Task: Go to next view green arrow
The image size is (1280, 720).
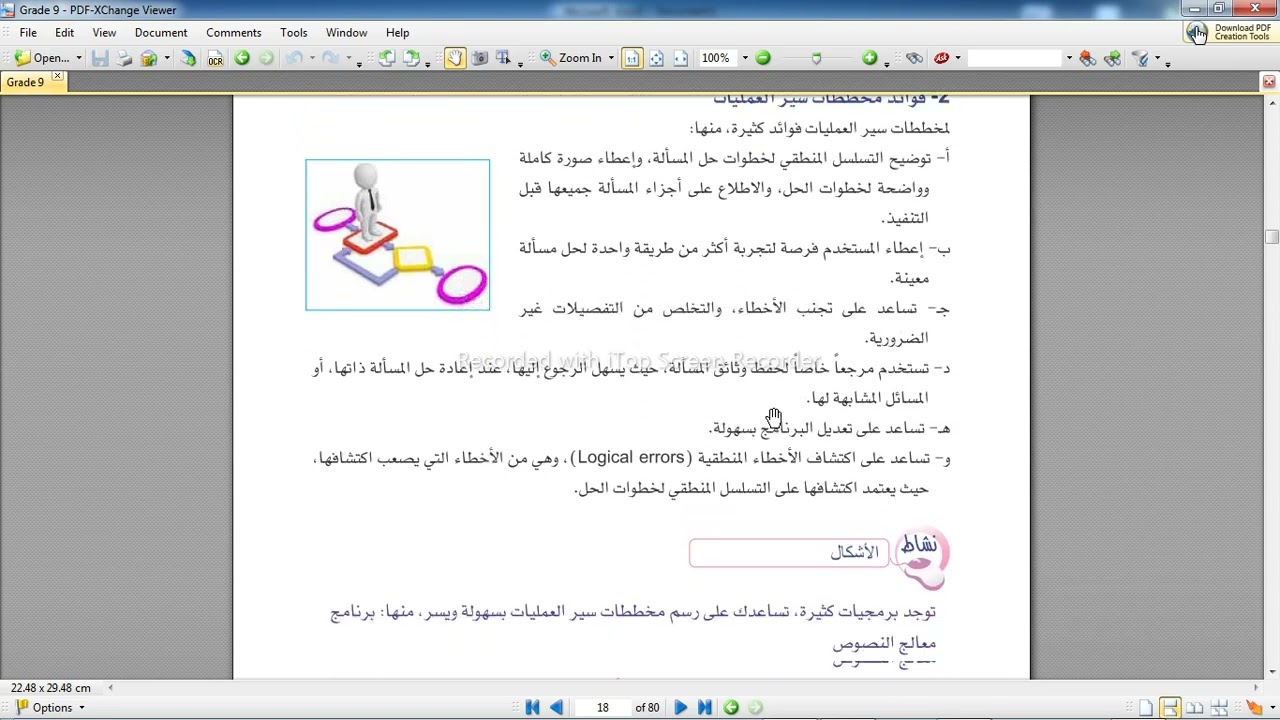Action: (266, 58)
